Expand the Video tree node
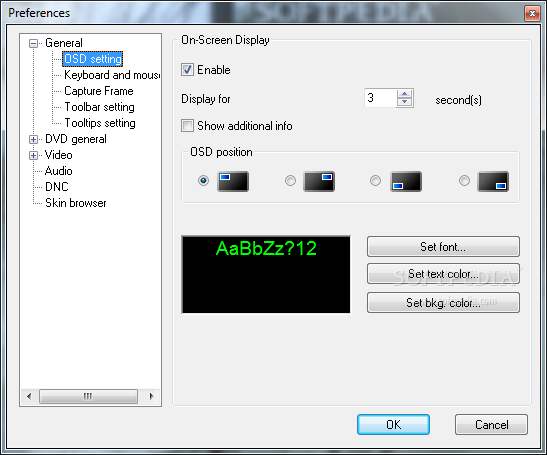This screenshot has width=547, height=455. (33, 155)
